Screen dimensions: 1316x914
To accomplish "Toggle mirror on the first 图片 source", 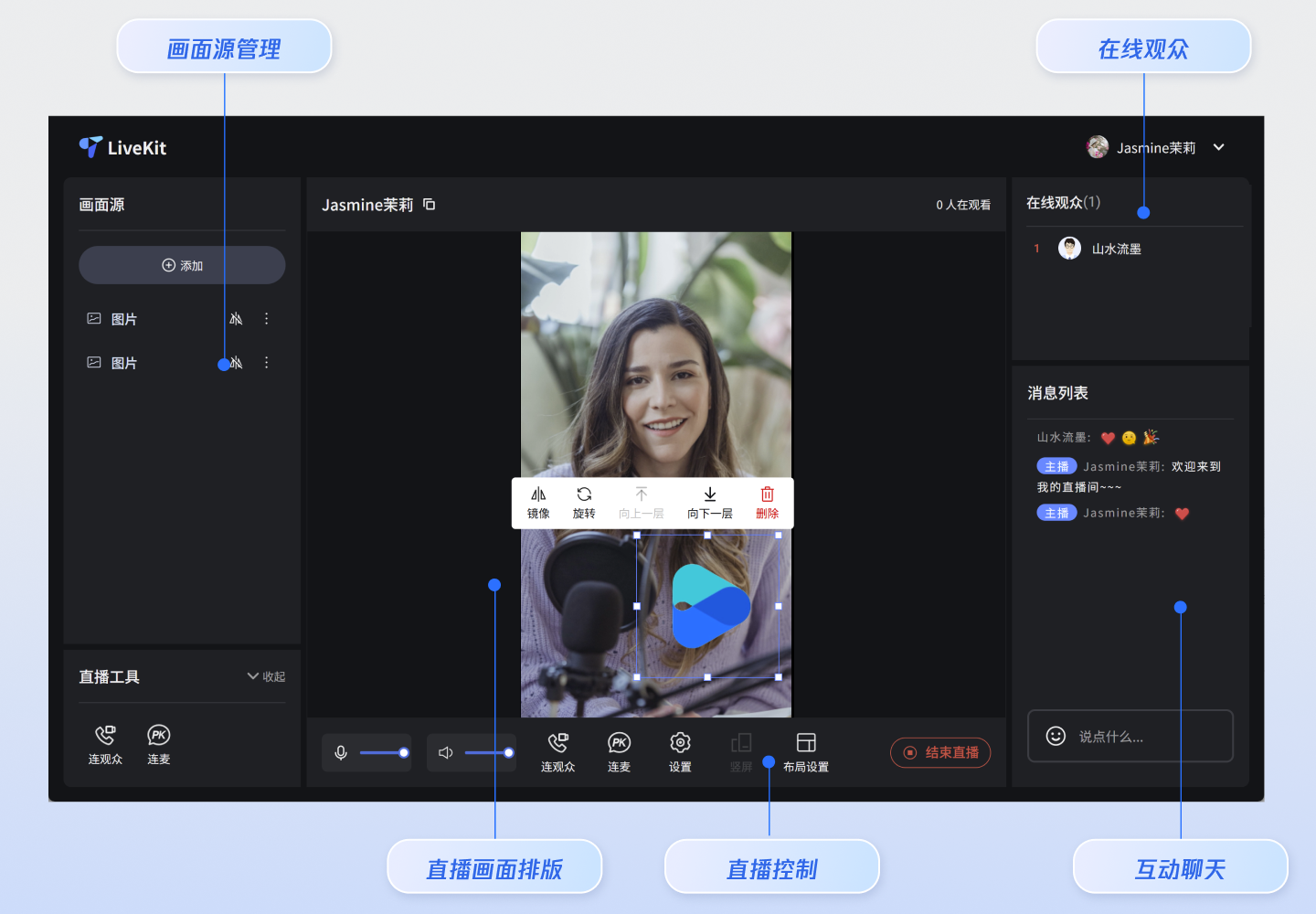I will [x=236, y=319].
